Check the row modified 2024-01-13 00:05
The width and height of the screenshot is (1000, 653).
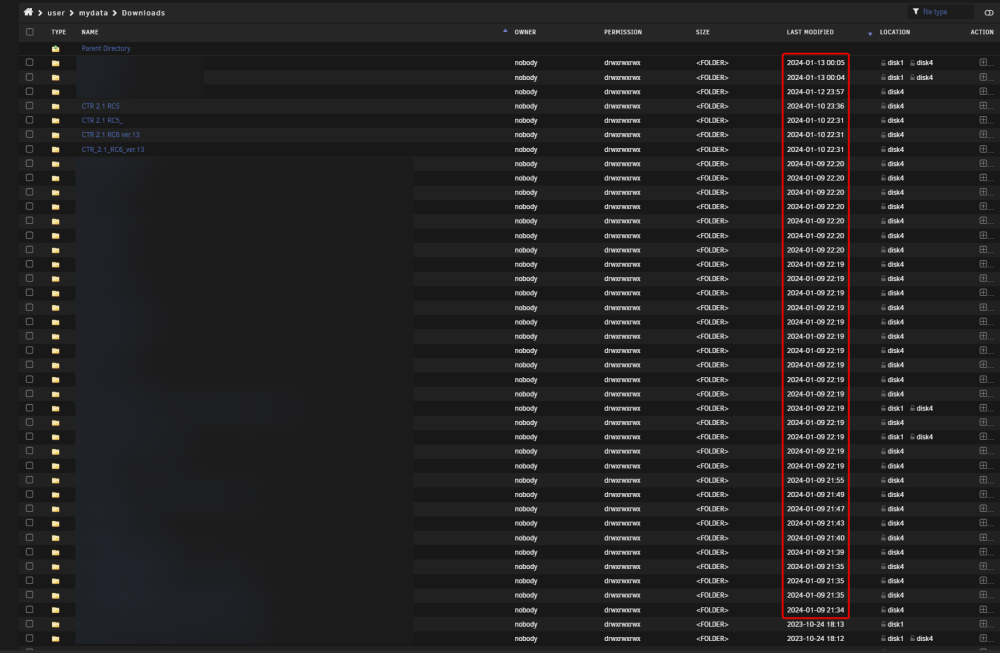click(x=29, y=62)
